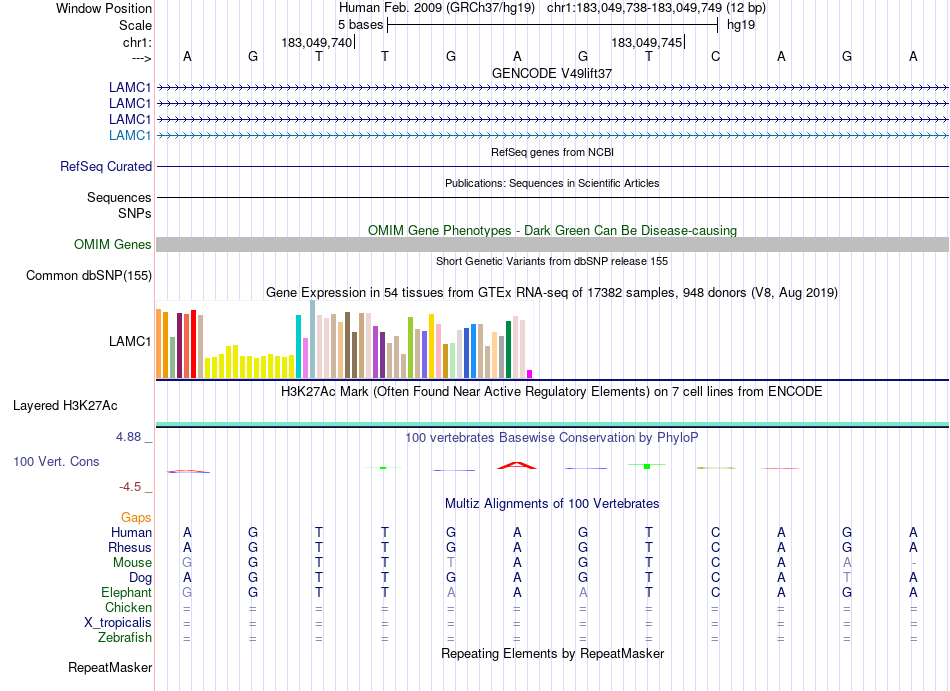Click the bright red bar in GTEx chart

(x=193, y=345)
